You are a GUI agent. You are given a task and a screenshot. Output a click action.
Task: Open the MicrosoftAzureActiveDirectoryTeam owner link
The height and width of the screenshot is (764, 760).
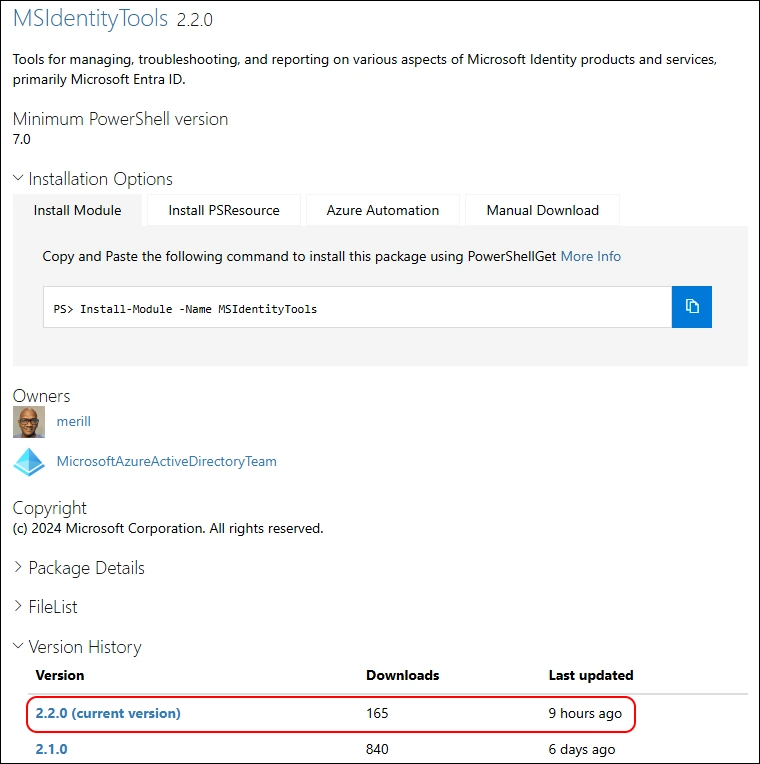click(167, 462)
